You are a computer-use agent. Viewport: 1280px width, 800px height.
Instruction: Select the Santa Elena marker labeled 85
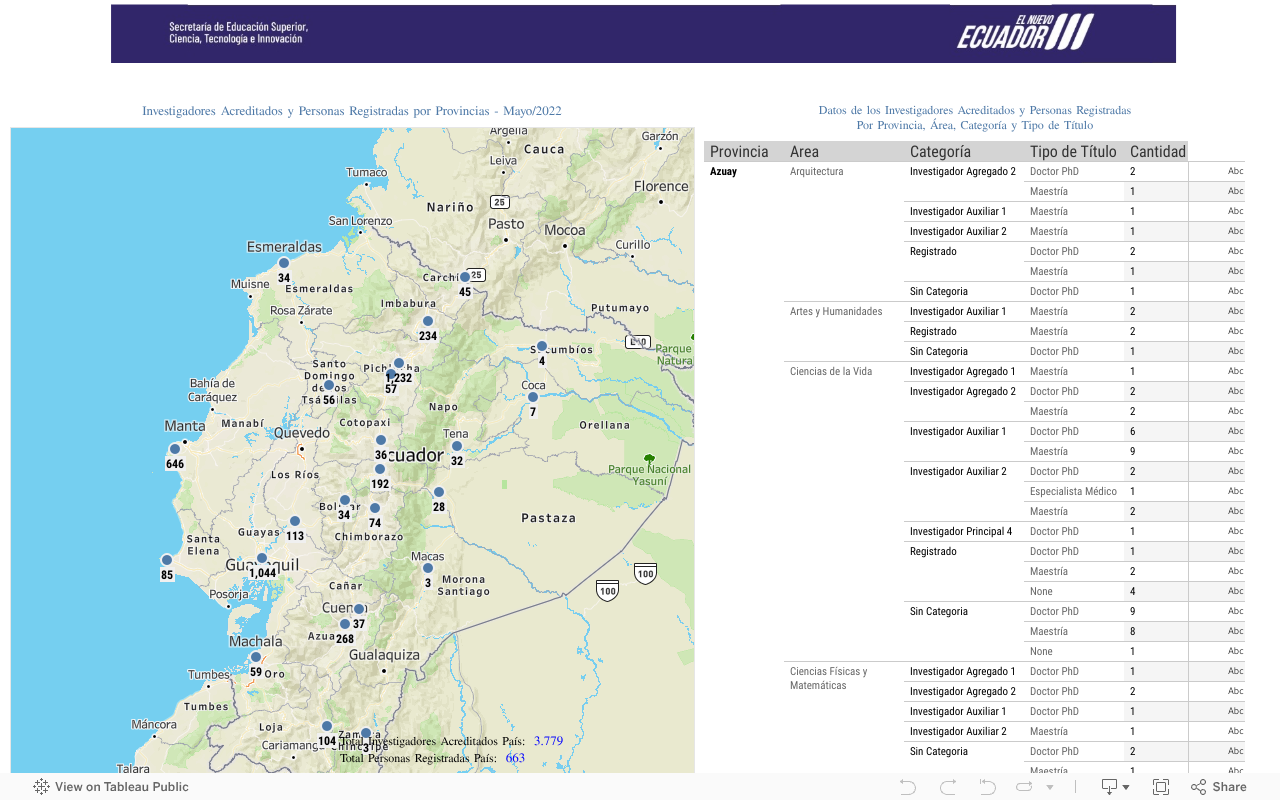point(167,560)
